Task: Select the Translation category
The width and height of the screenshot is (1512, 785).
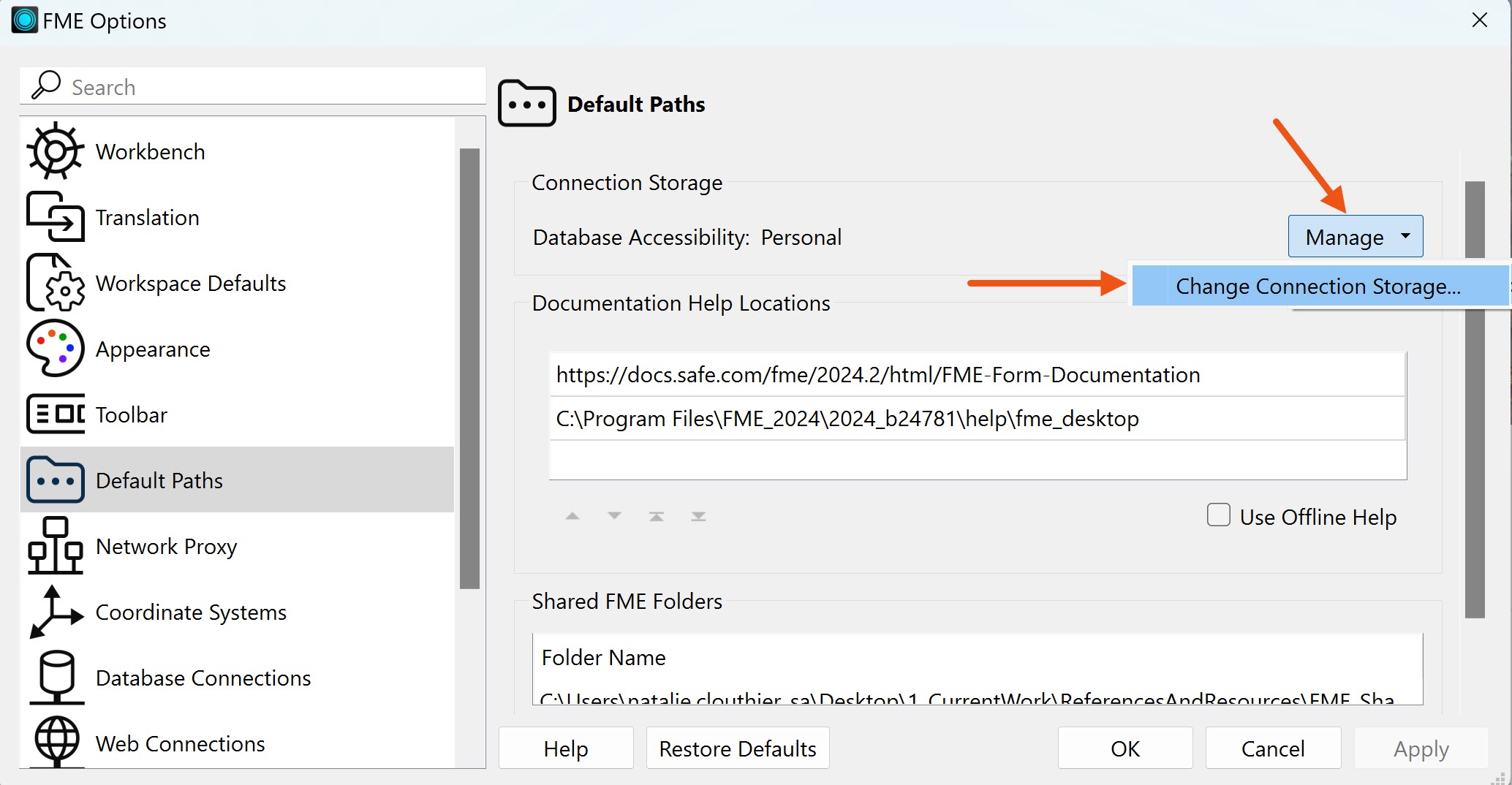Action: pos(238,217)
